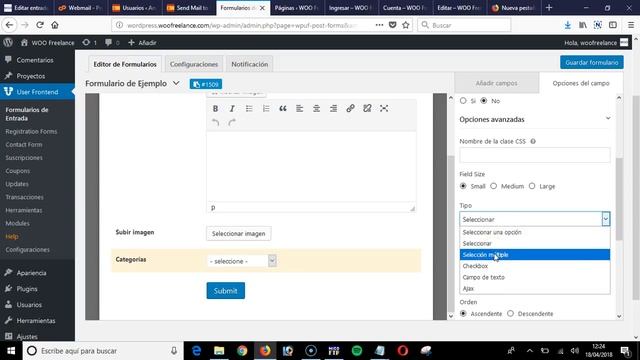Open Apariencia menu in sidebar
Screen dimensions: 640x360
(31, 273)
